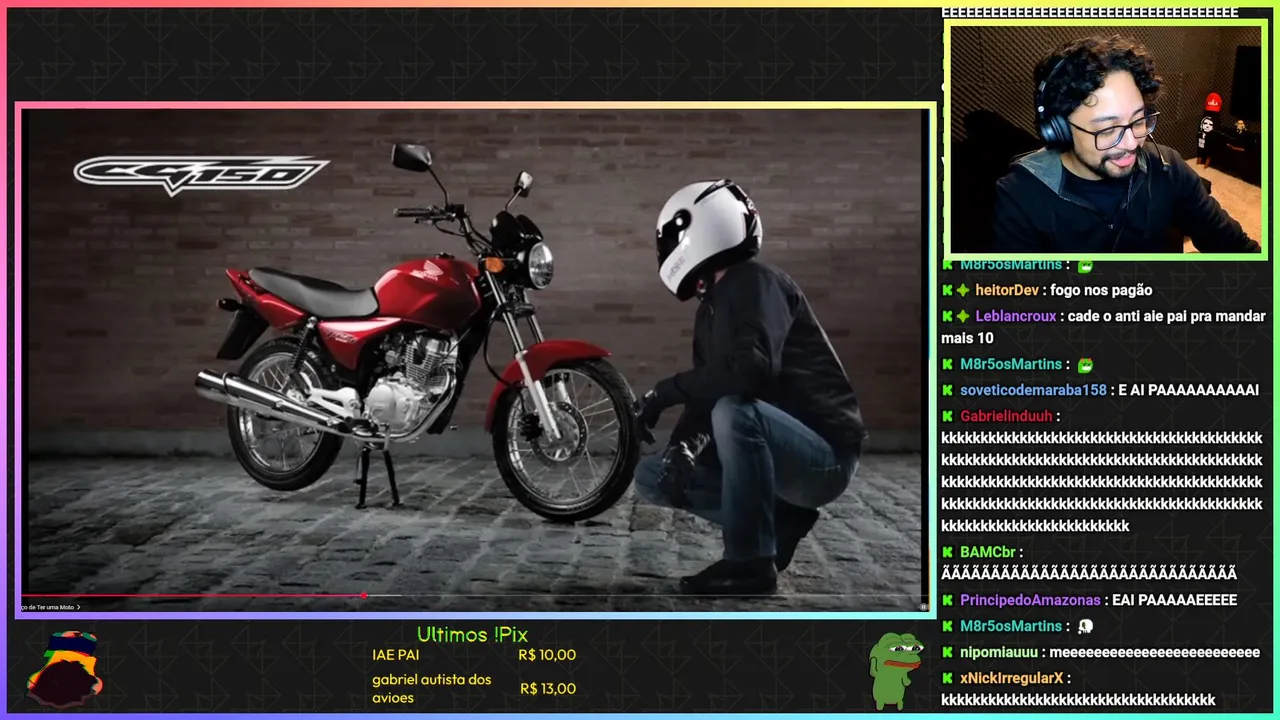Click the green badge beside nipomiauuu

pyautogui.click(x=947, y=652)
